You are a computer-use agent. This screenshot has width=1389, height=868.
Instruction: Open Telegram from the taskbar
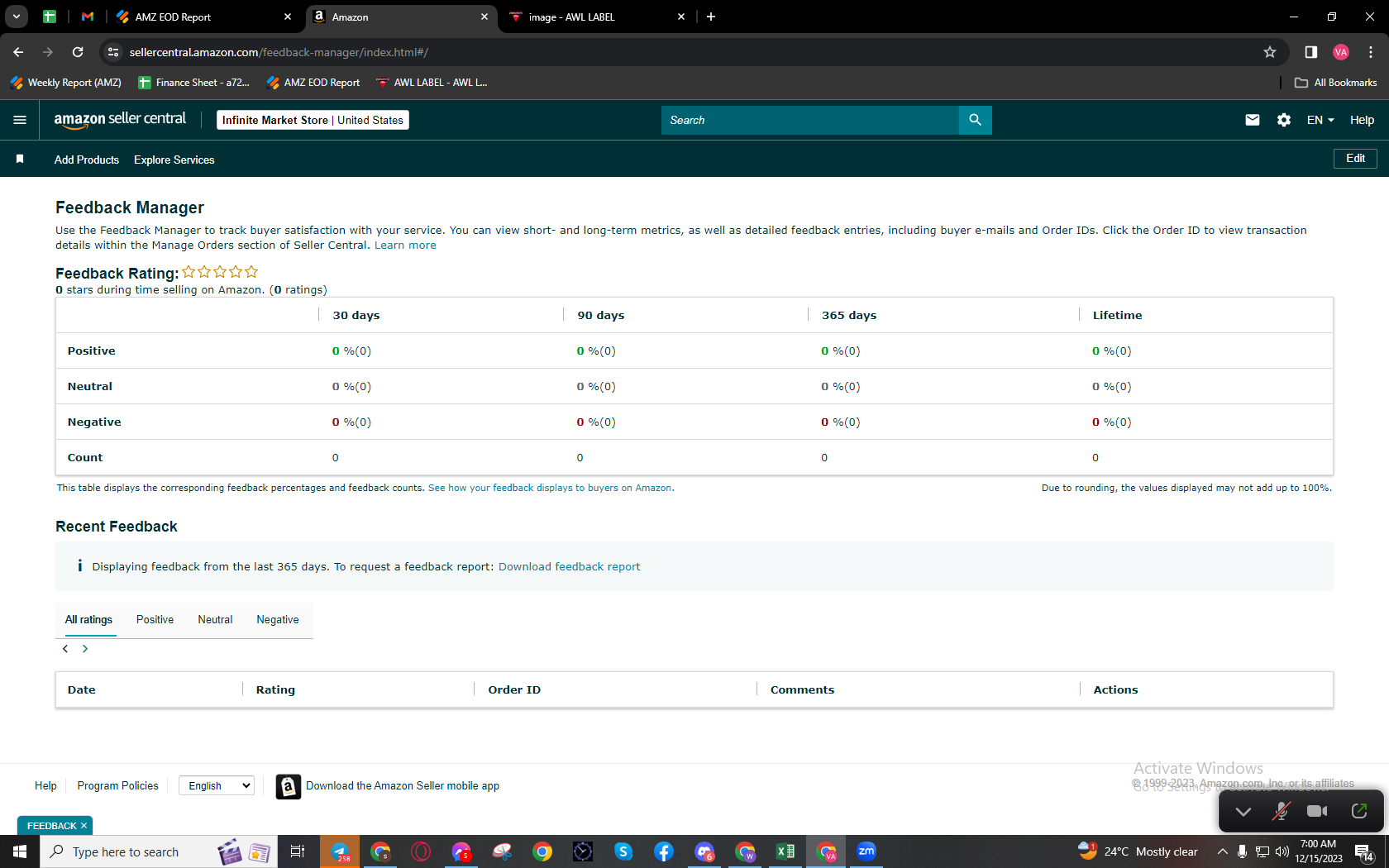[340, 851]
